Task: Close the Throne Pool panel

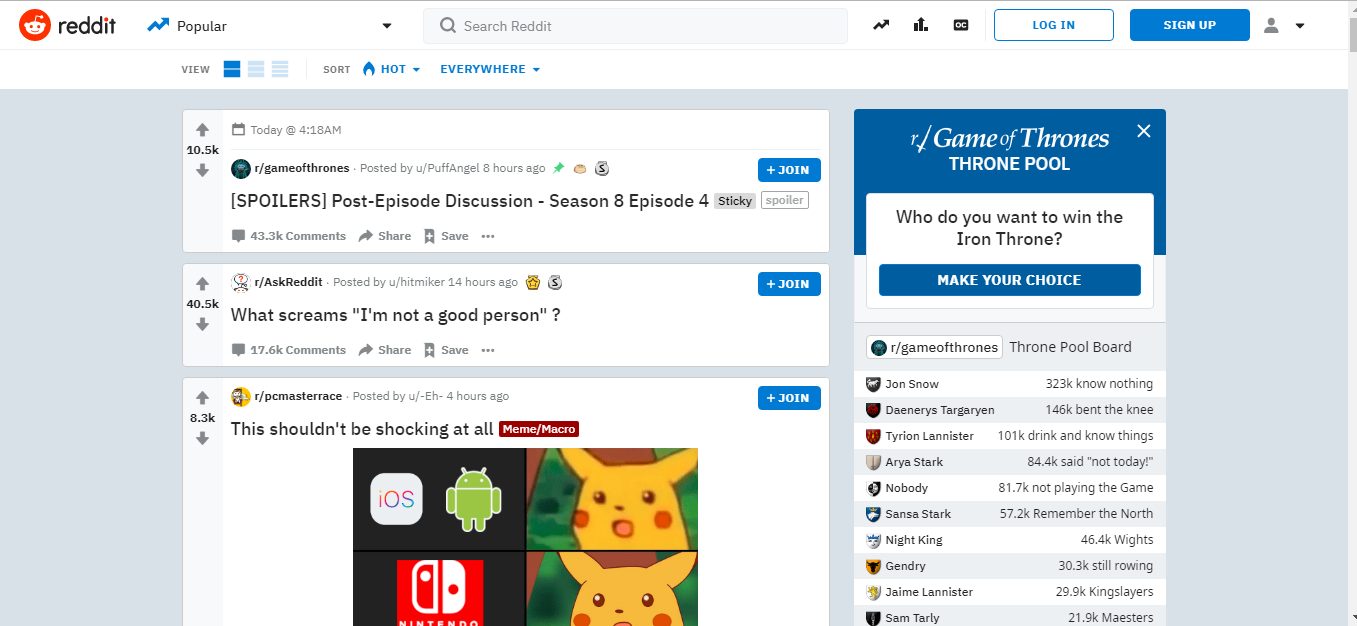Action: [x=1144, y=131]
